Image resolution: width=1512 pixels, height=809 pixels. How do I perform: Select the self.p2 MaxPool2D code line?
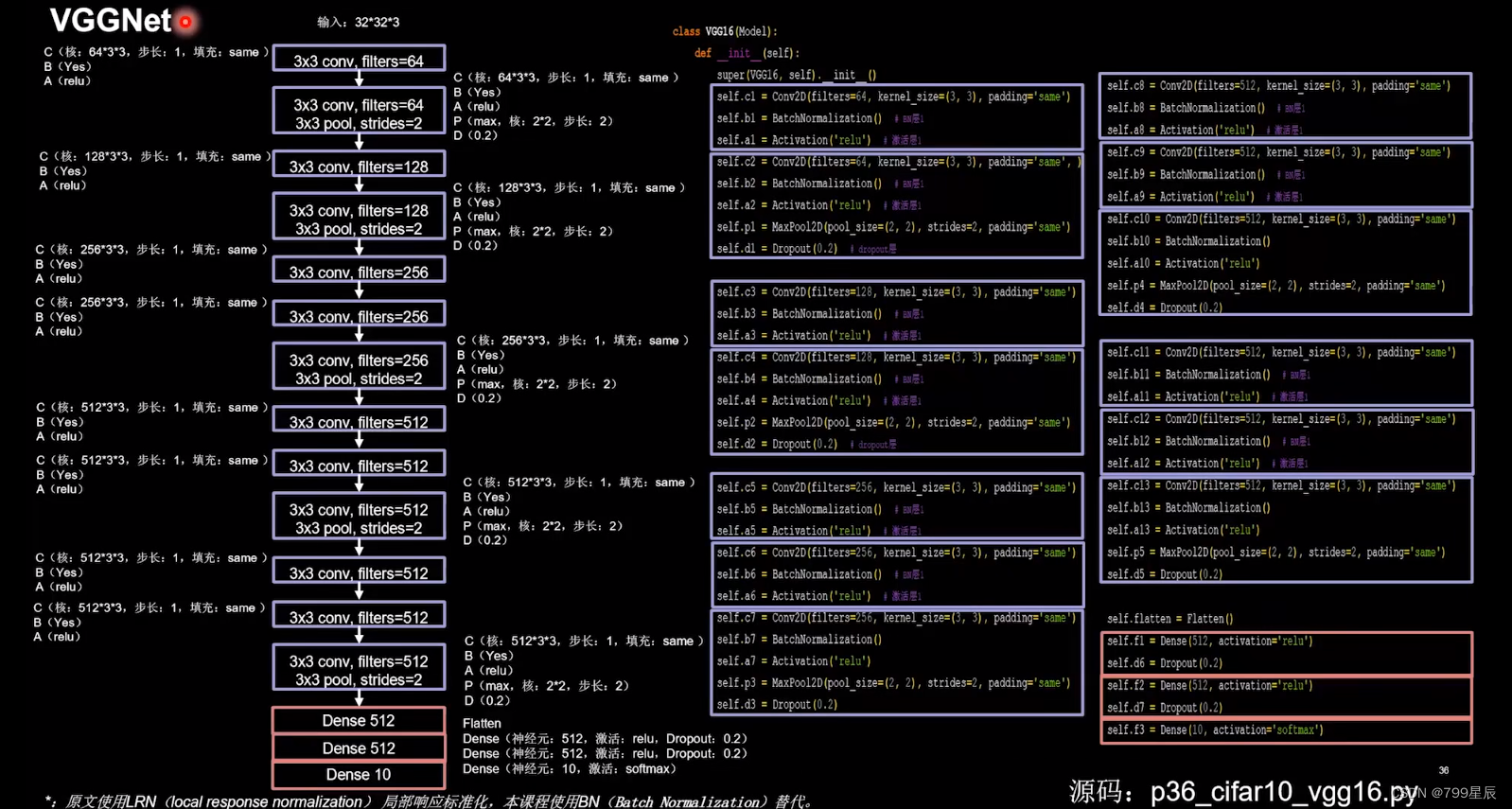tap(893, 423)
